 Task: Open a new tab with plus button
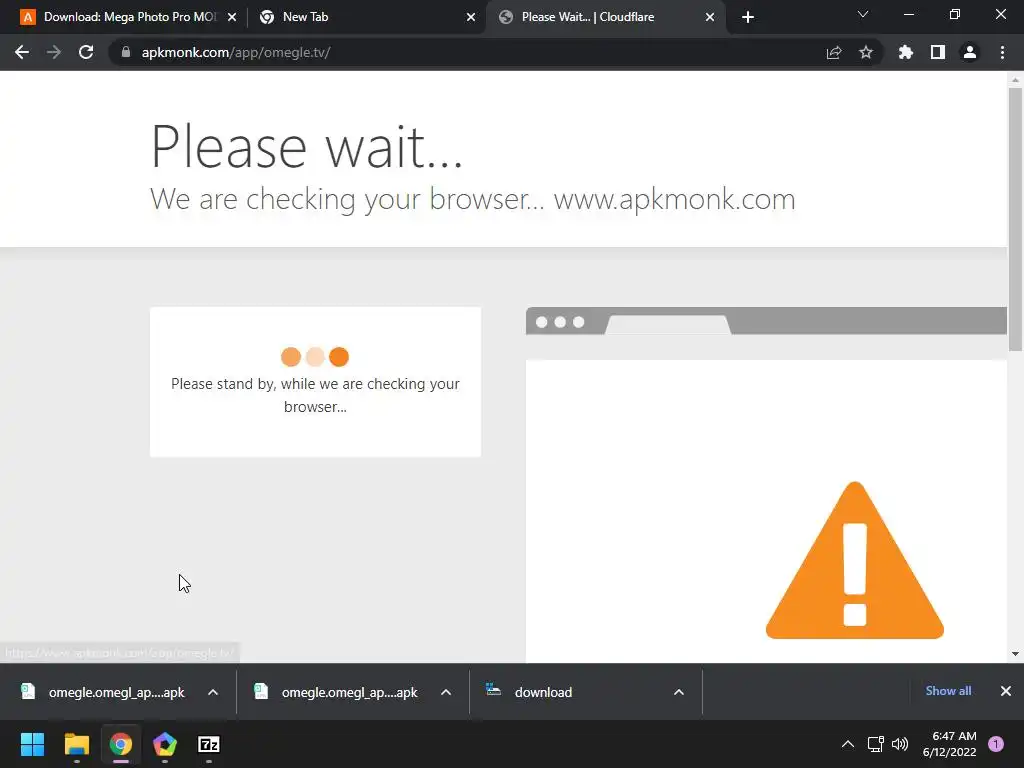[x=748, y=17]
